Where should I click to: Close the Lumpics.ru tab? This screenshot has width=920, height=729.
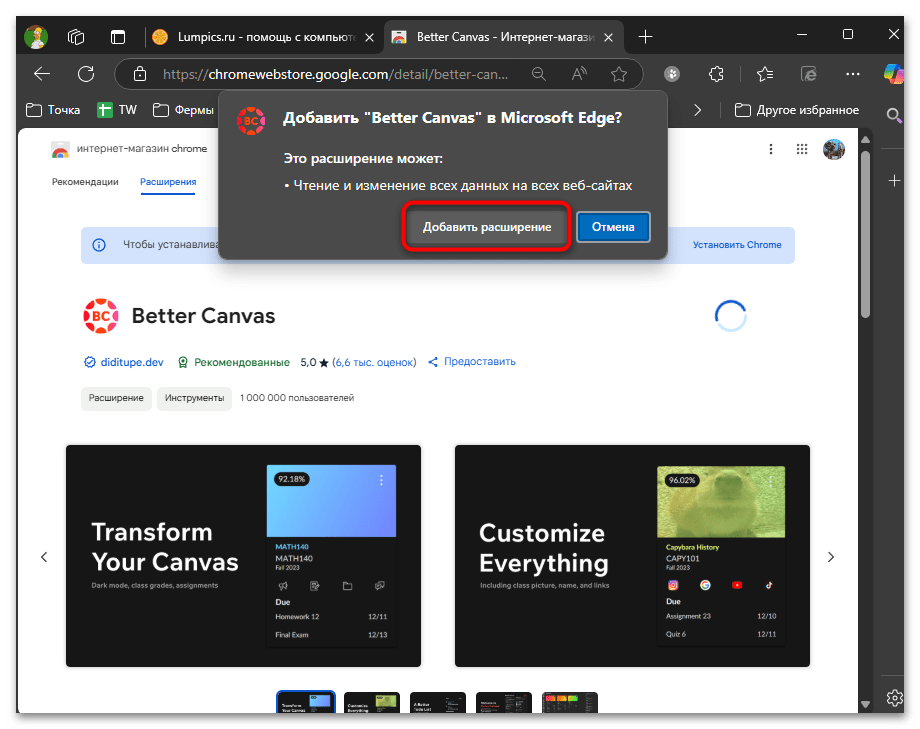[x=370, y=38]
